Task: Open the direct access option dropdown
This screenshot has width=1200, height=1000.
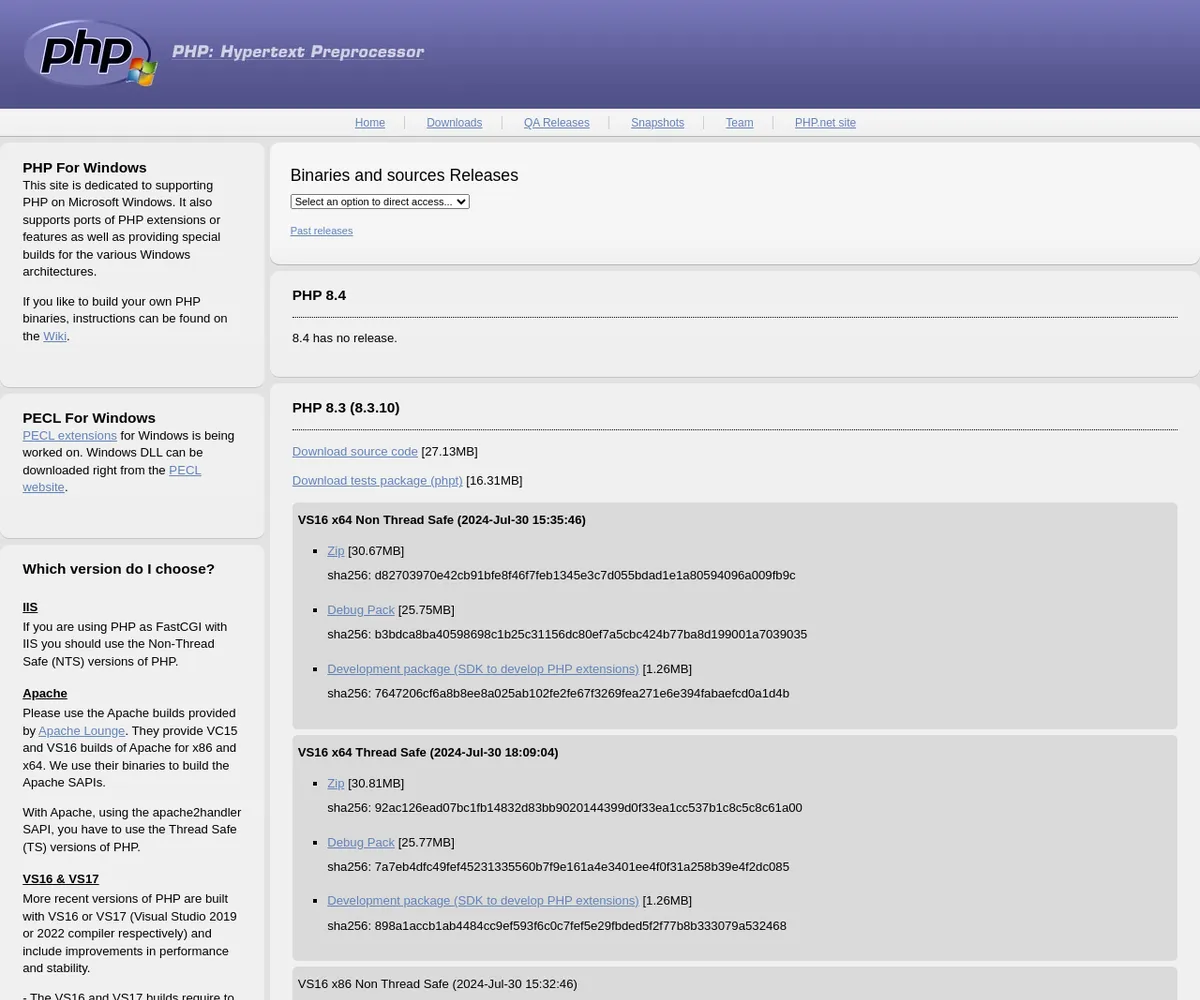Action: [379, 202]
